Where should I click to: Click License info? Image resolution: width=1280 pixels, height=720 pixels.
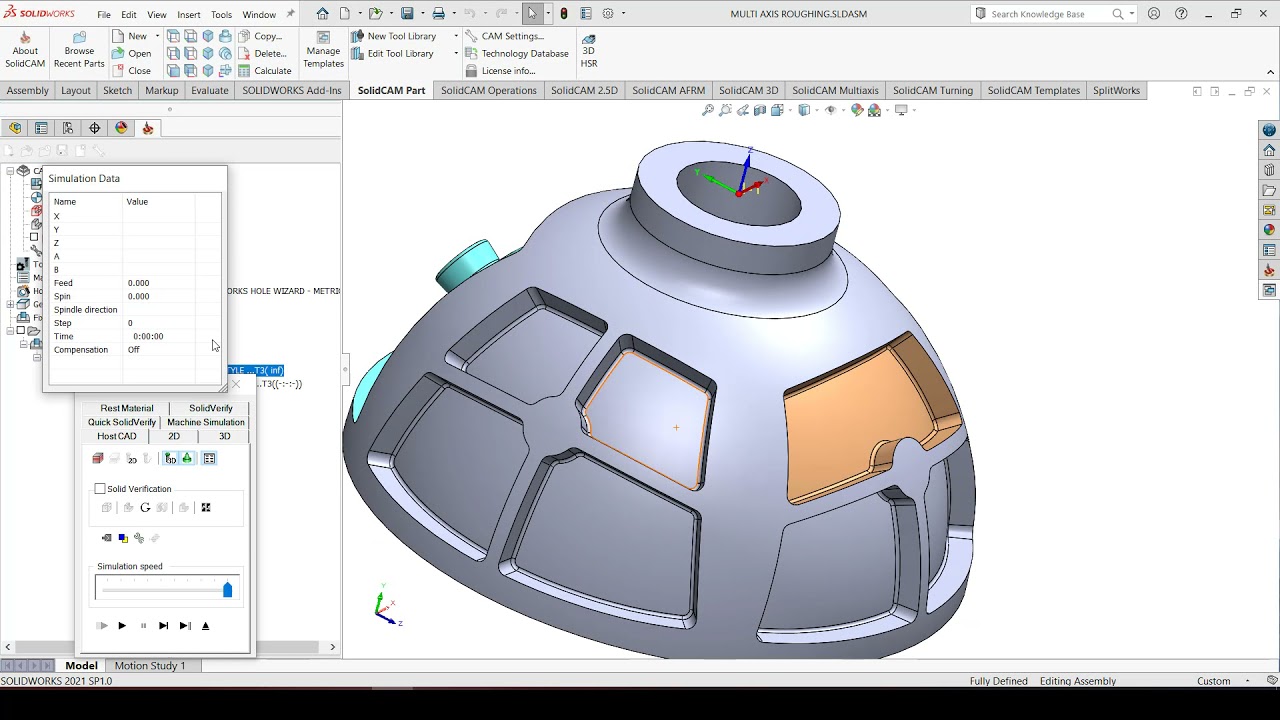click(499, 71)
